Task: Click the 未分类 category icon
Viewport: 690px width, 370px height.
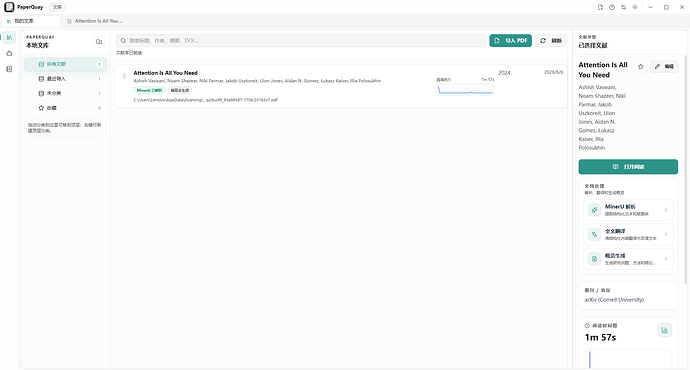Action: coord(41,93)
